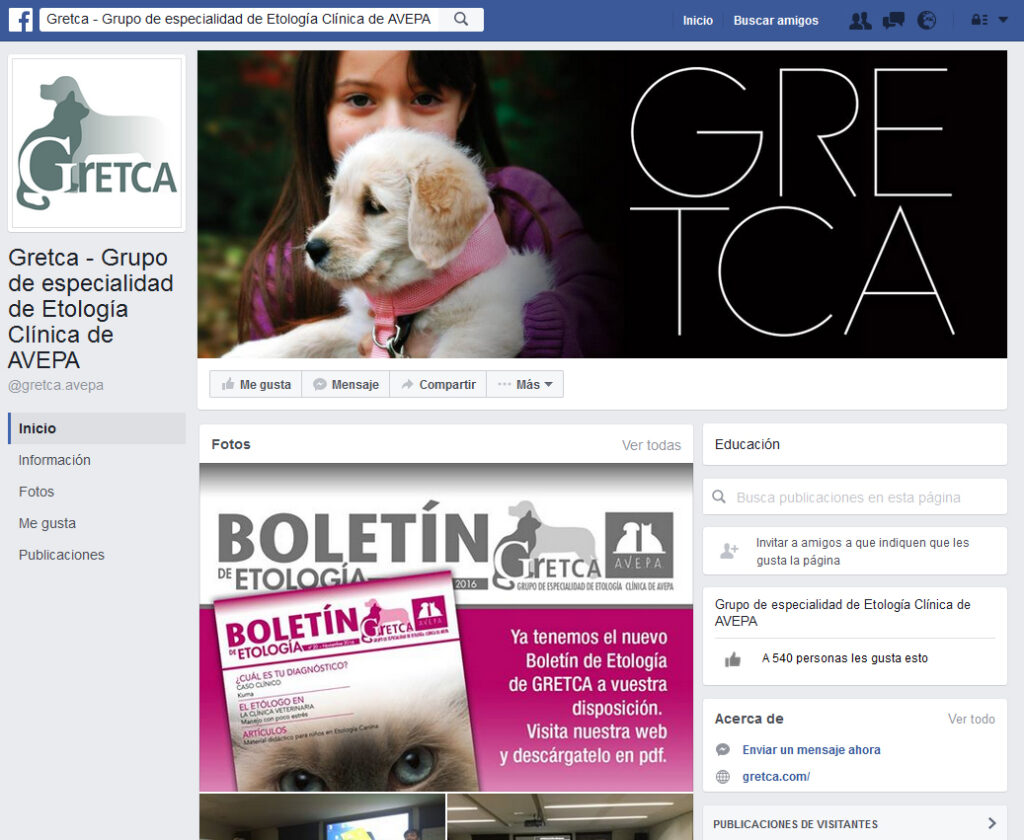
Task: Click @gretca.avepa username text
Action: 56,385
